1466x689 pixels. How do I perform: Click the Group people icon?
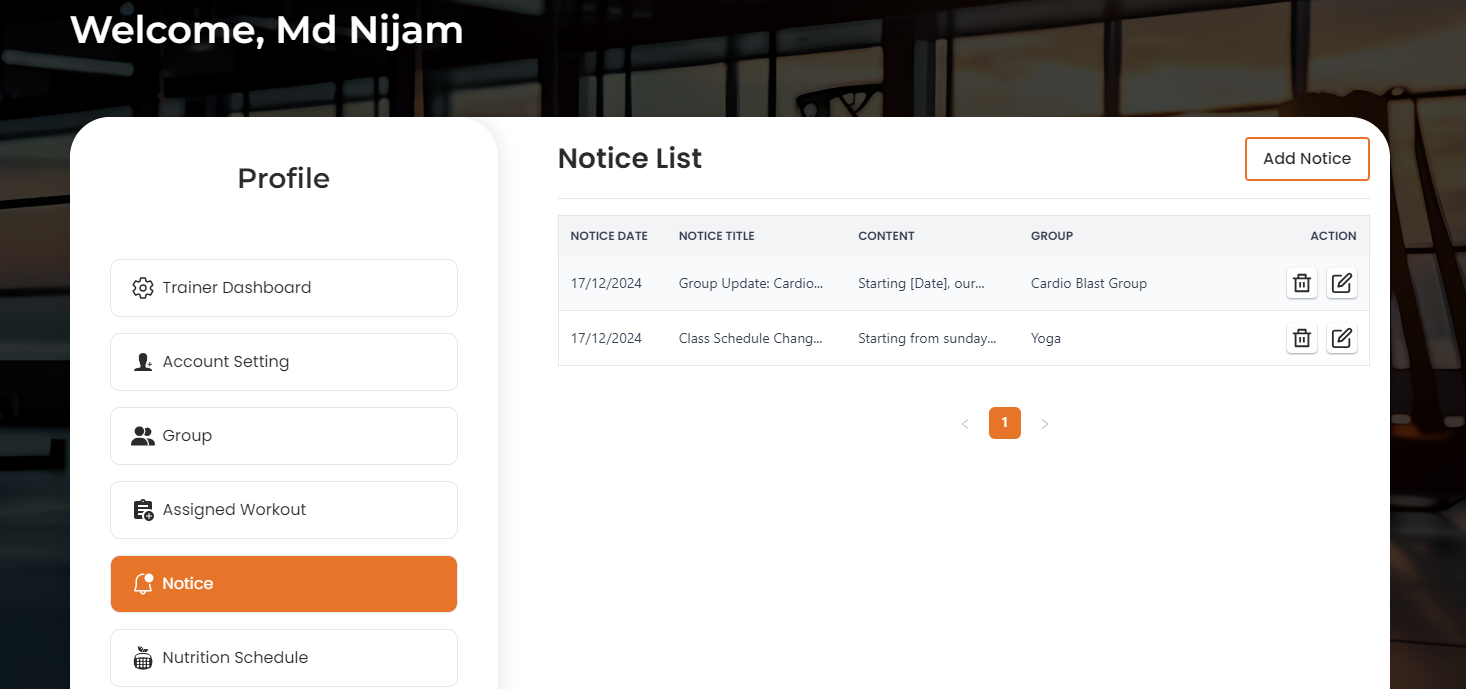coord(143,436)
